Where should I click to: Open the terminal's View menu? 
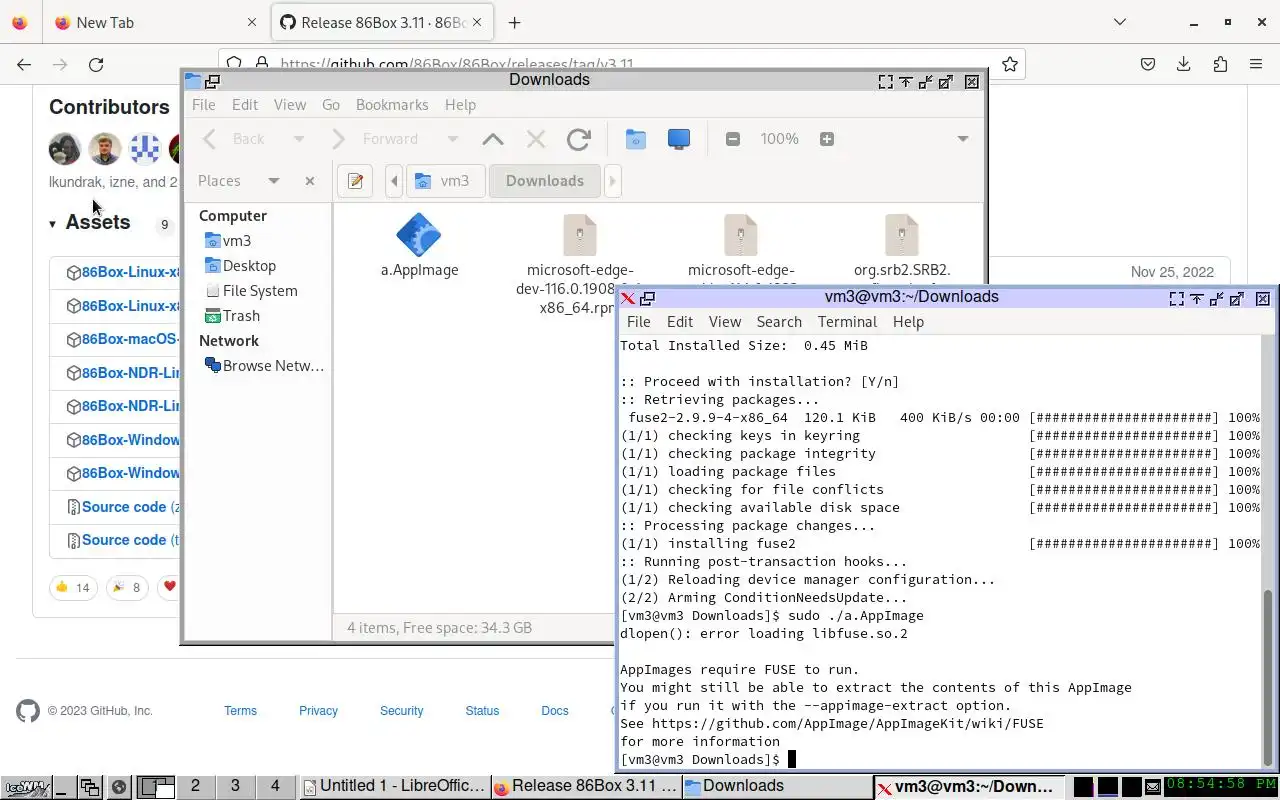coord(725,322)
